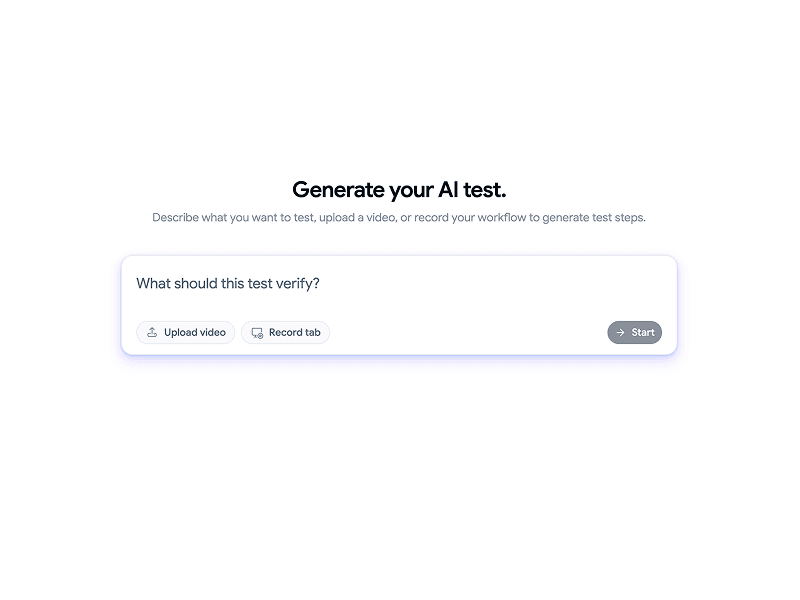This screenshot has height=600, width=800.
Task: Click the rounded prompt card container
Action: [400, 305]
